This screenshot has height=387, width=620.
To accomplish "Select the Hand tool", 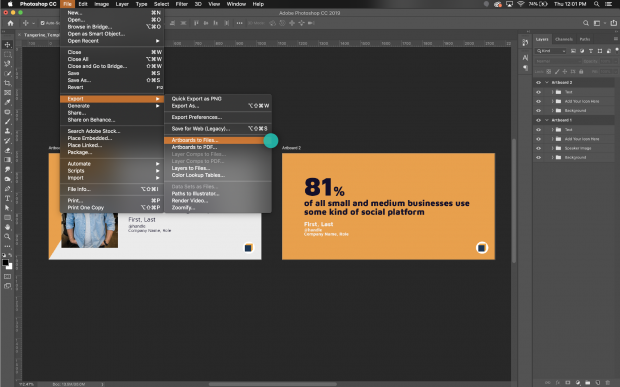I will pos(8,227).
